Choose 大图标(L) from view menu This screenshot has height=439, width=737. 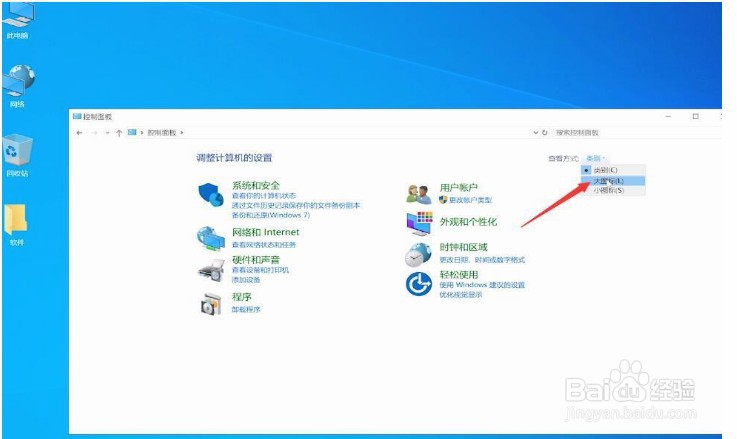[613, 180]
